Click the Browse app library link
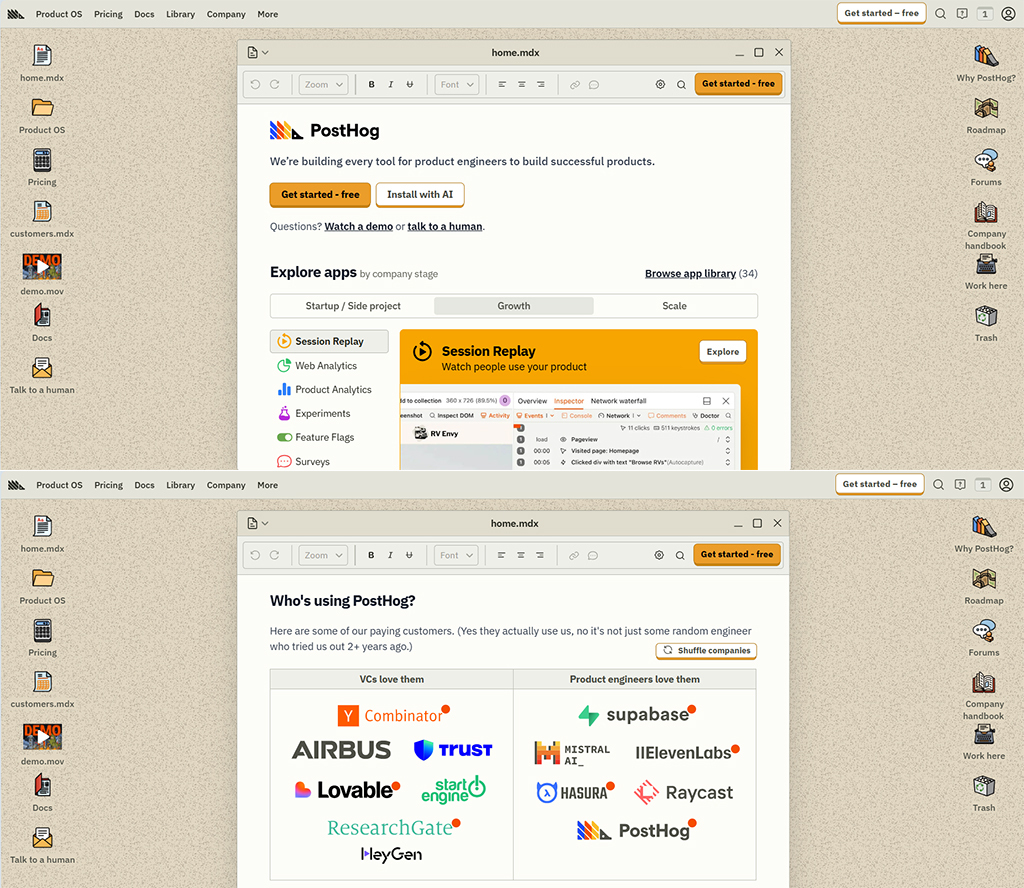This screenshot has height=888, width=1024. [x=691, y=273]
